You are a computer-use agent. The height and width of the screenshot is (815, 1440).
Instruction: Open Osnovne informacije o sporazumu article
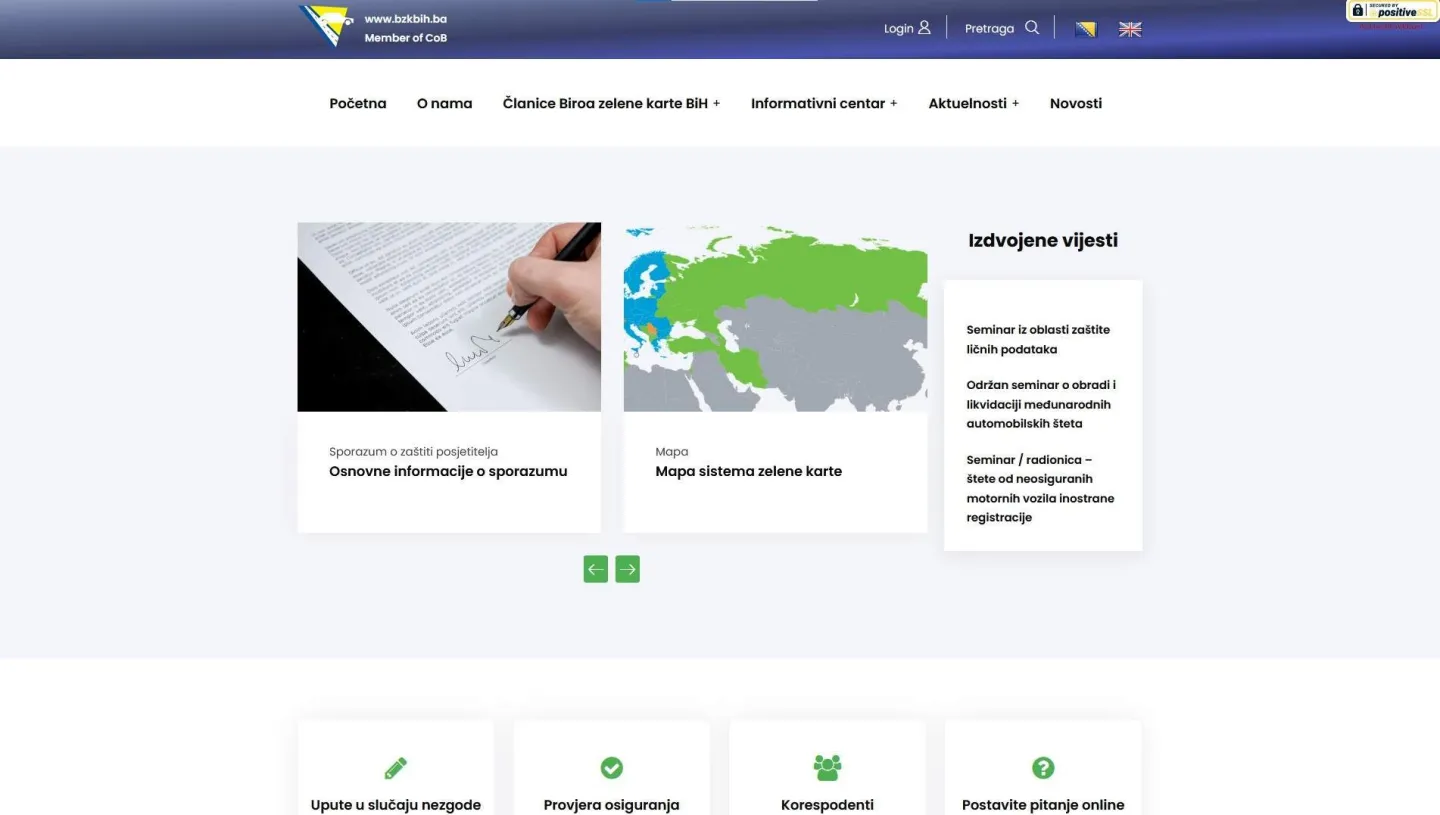point(448,471)
